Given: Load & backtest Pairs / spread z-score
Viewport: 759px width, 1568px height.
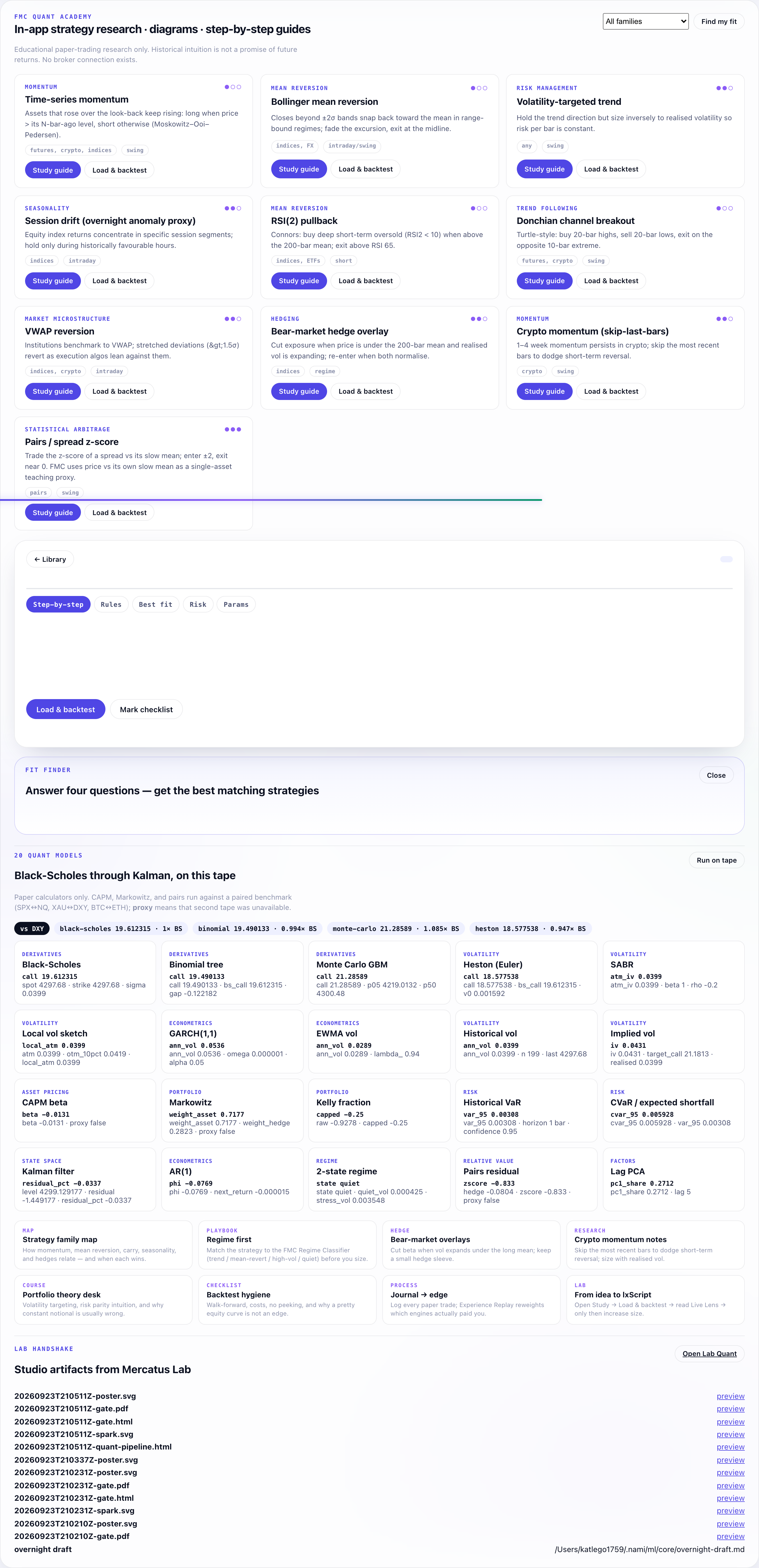Looking at the screenshot, I should [x=119, y=513].
